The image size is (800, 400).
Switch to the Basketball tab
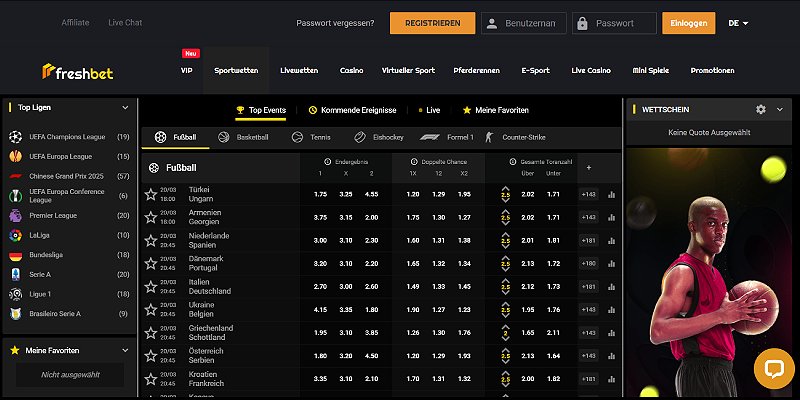[243, 137]
